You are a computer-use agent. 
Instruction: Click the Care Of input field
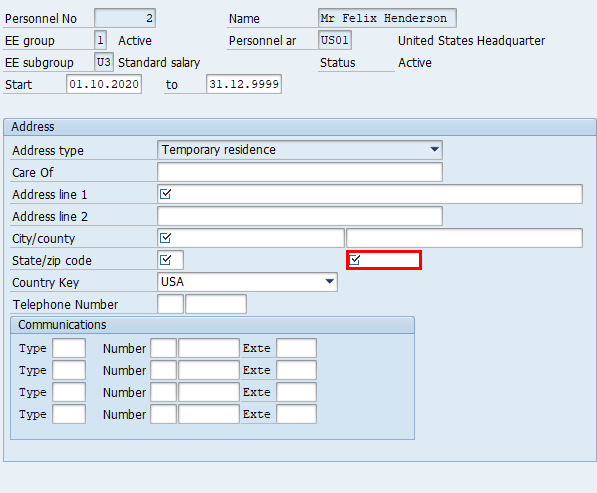pos(300,172)
